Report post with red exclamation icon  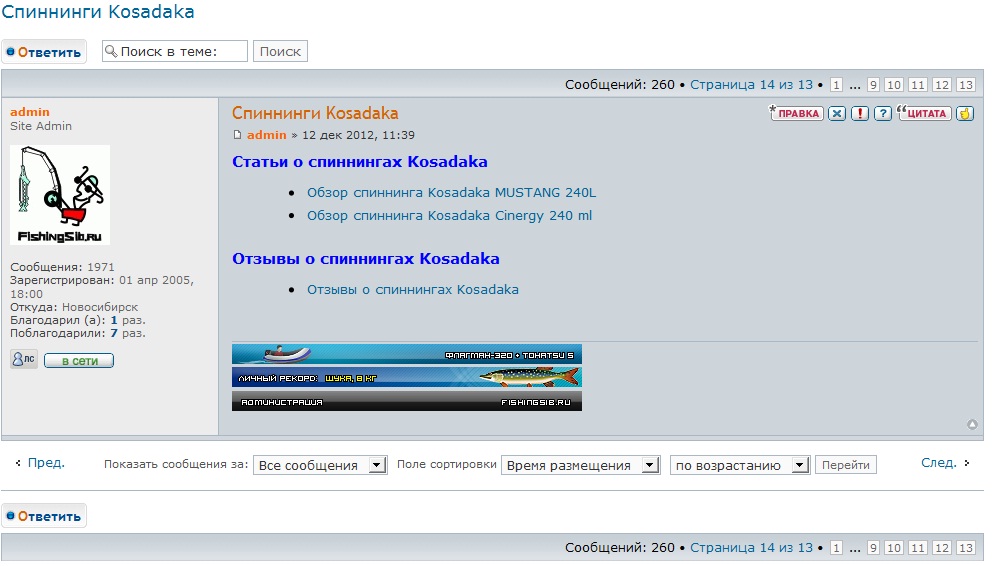pos(859,113)
